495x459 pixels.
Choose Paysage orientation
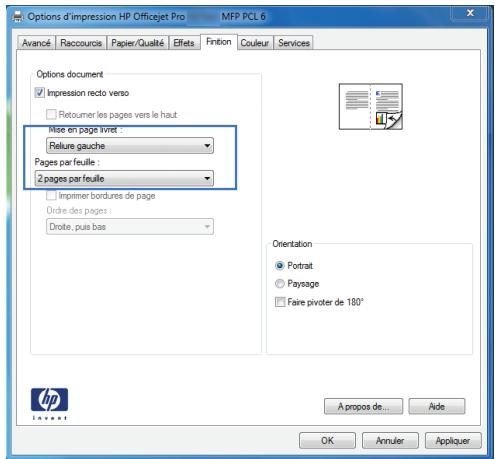tap(279, 284)
